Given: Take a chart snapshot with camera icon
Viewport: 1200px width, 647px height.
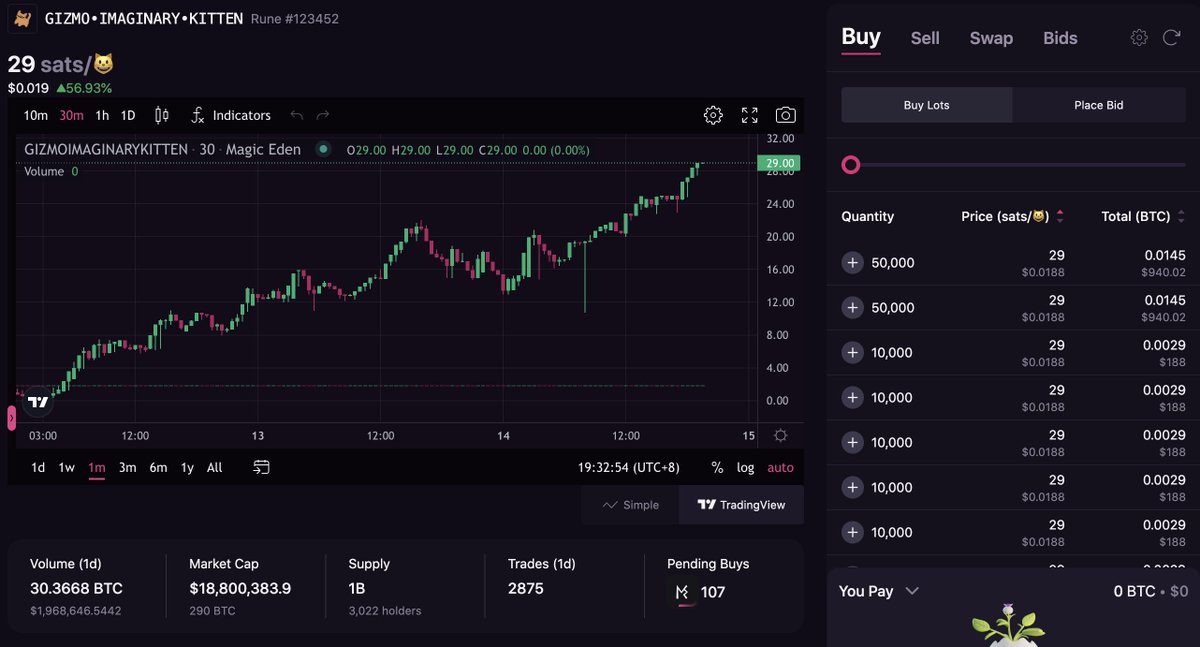Looking at the screenshot, I should tap(786, 115).
